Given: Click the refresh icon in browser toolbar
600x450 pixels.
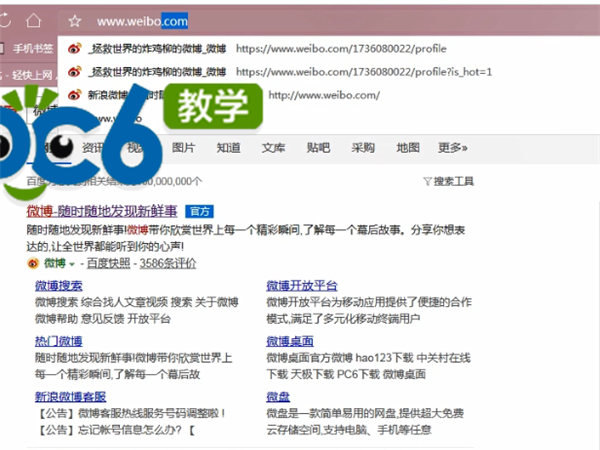Looking at the screenshot, I should tap(5, 21).
